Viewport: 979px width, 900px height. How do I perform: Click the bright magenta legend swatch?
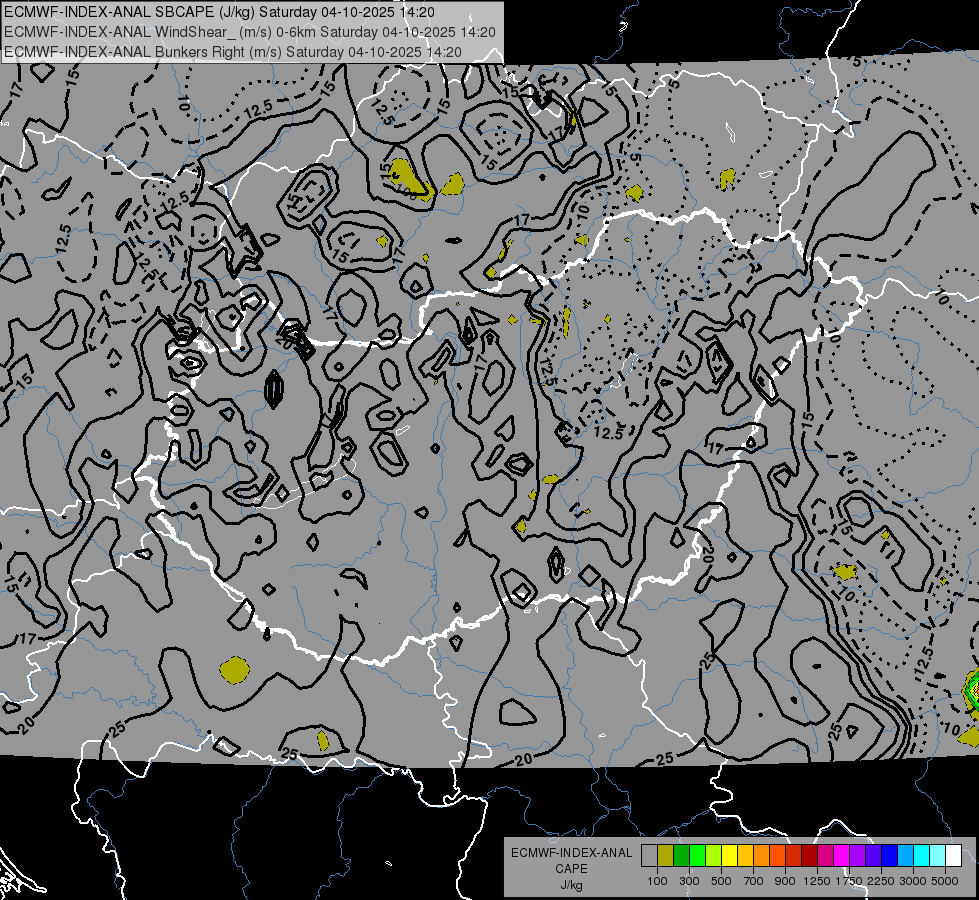(842, 855)
